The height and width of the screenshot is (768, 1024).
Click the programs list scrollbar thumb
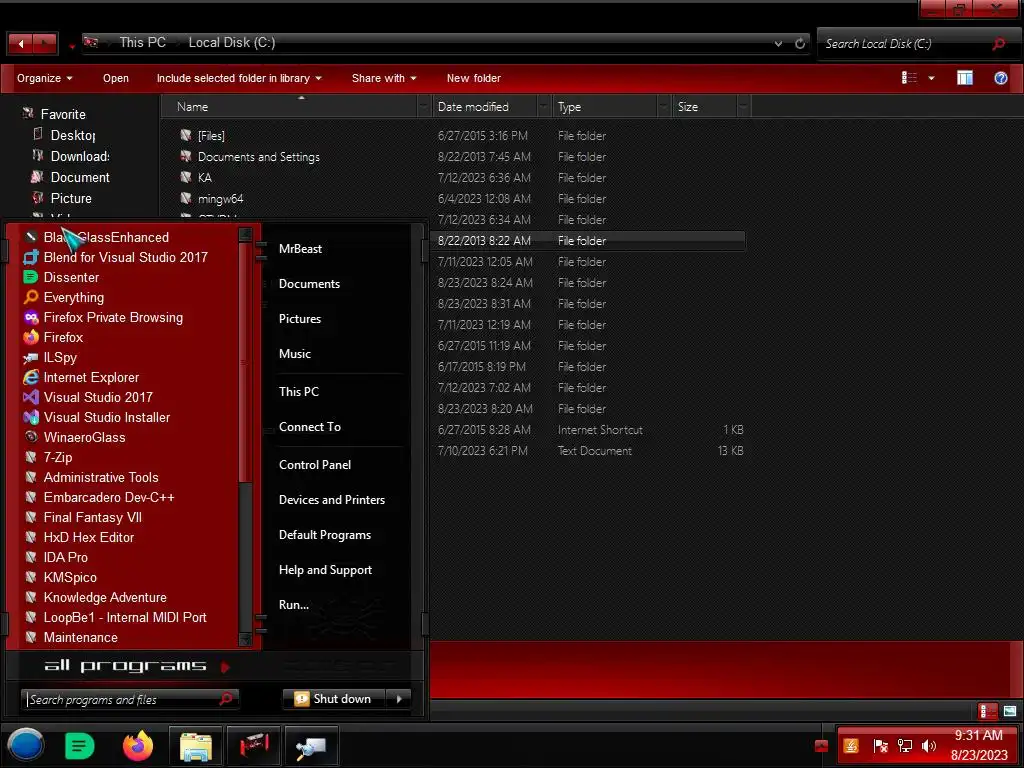(x=246, y=363)
